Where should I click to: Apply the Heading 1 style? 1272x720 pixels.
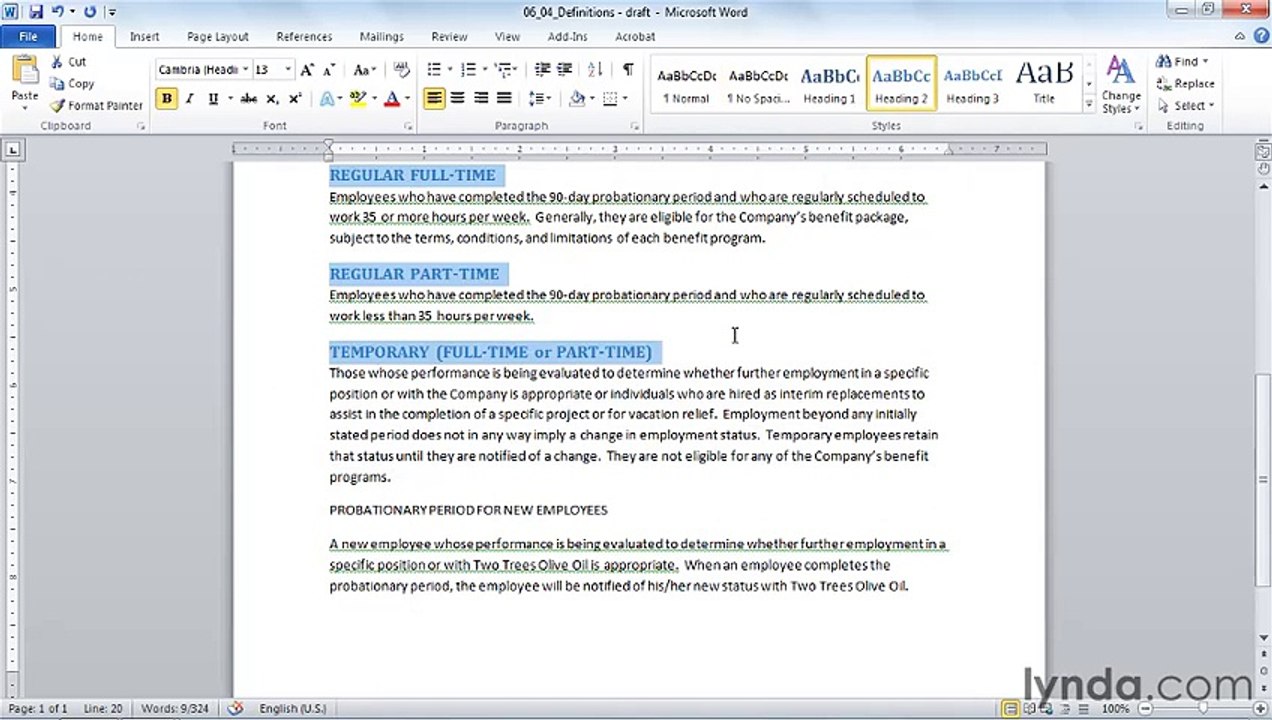[829, 84]
